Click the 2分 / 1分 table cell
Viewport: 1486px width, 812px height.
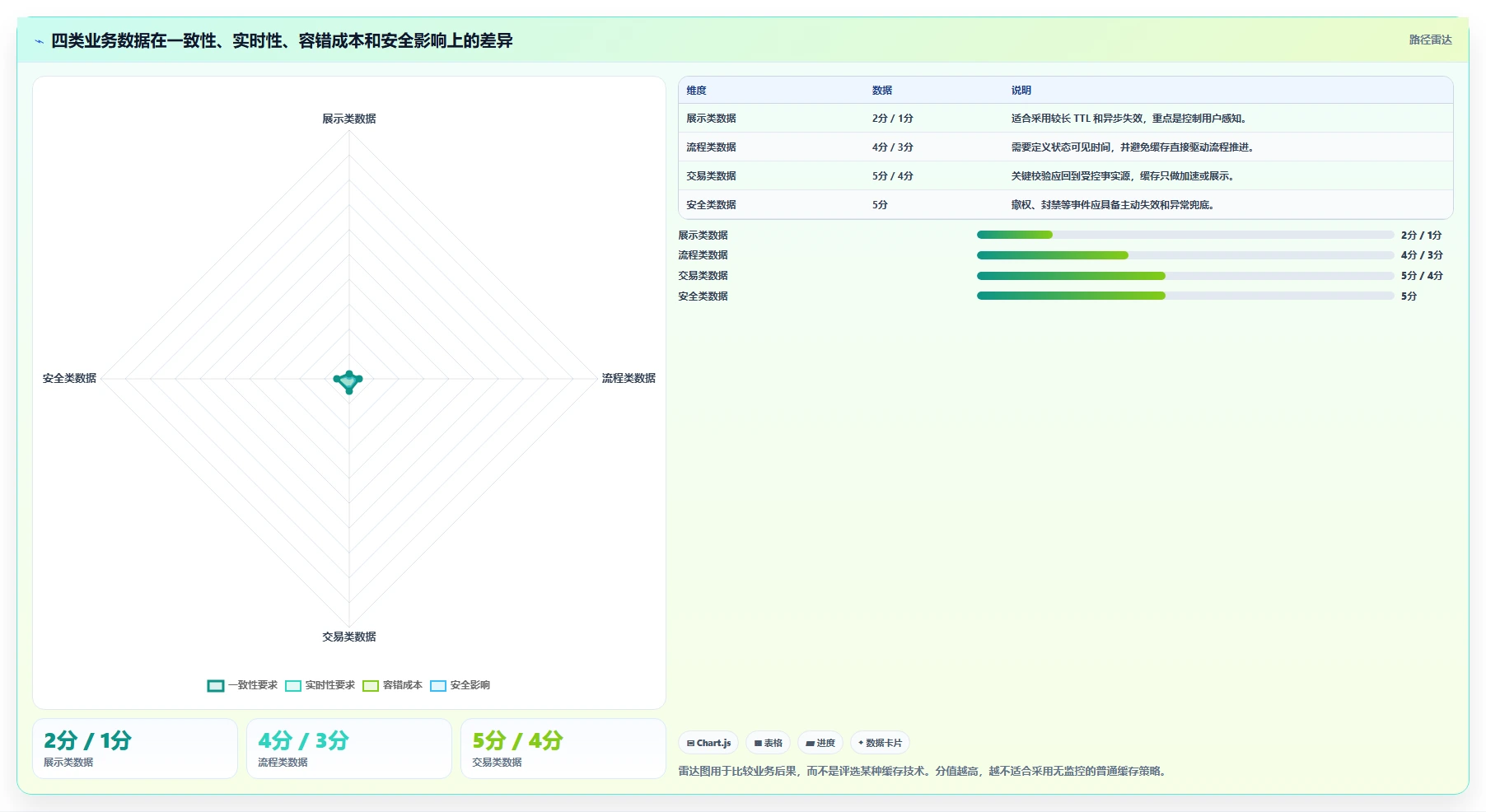coord(893,119)
